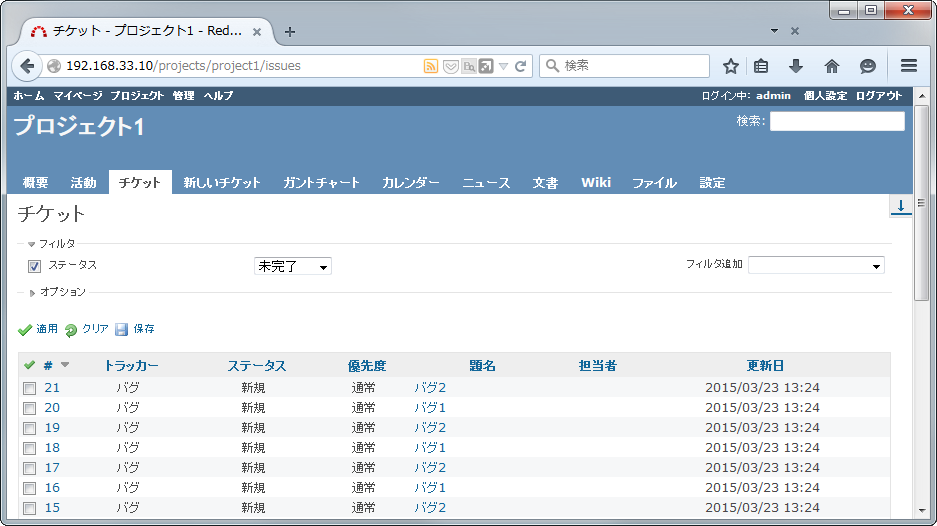Uncheck the ステータス filter checkbox
The height and width of the screenshot is (526, 937).
pos(35,266)
